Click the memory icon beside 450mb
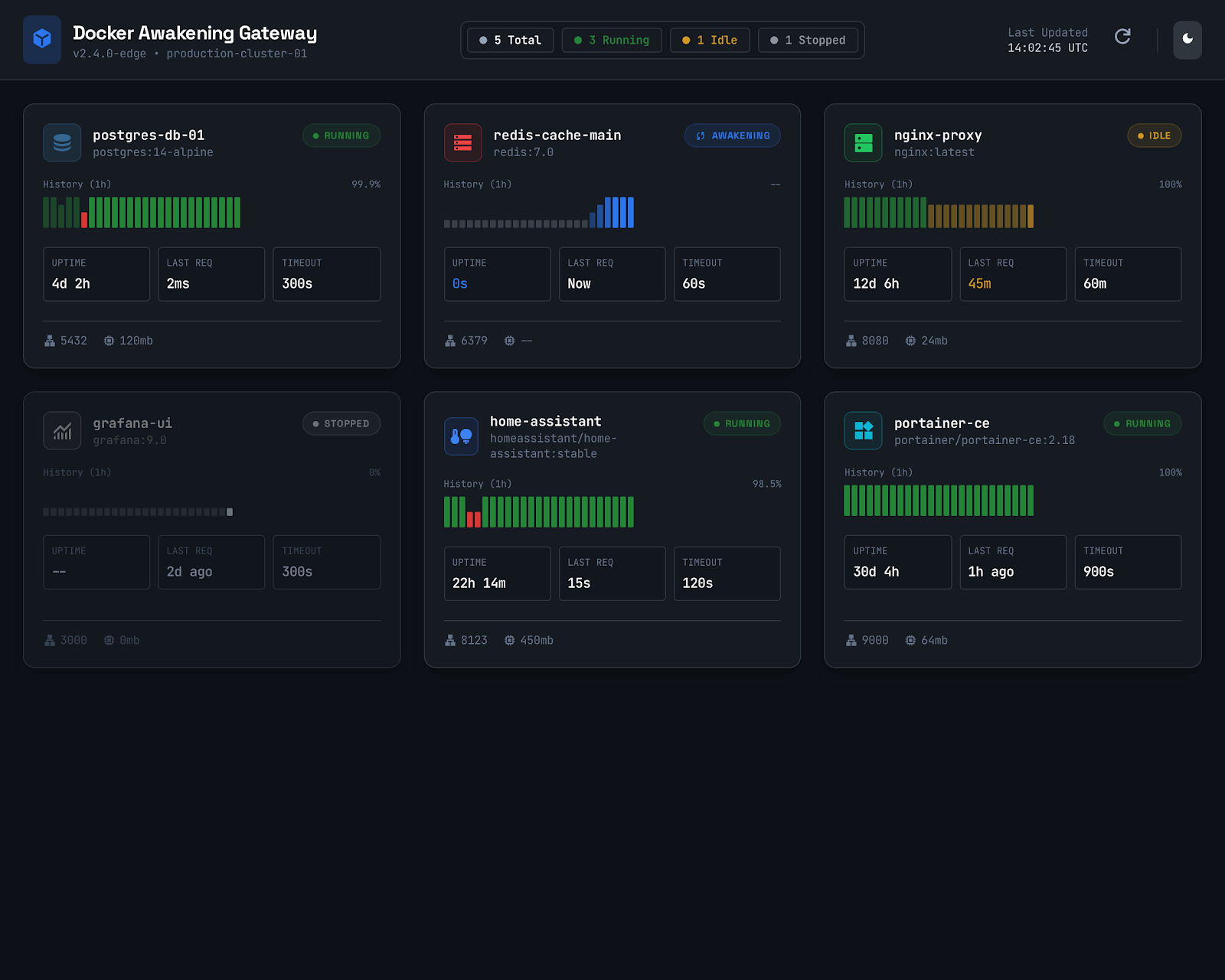This screenshot has width=1225, height=980. pos(509,640)
